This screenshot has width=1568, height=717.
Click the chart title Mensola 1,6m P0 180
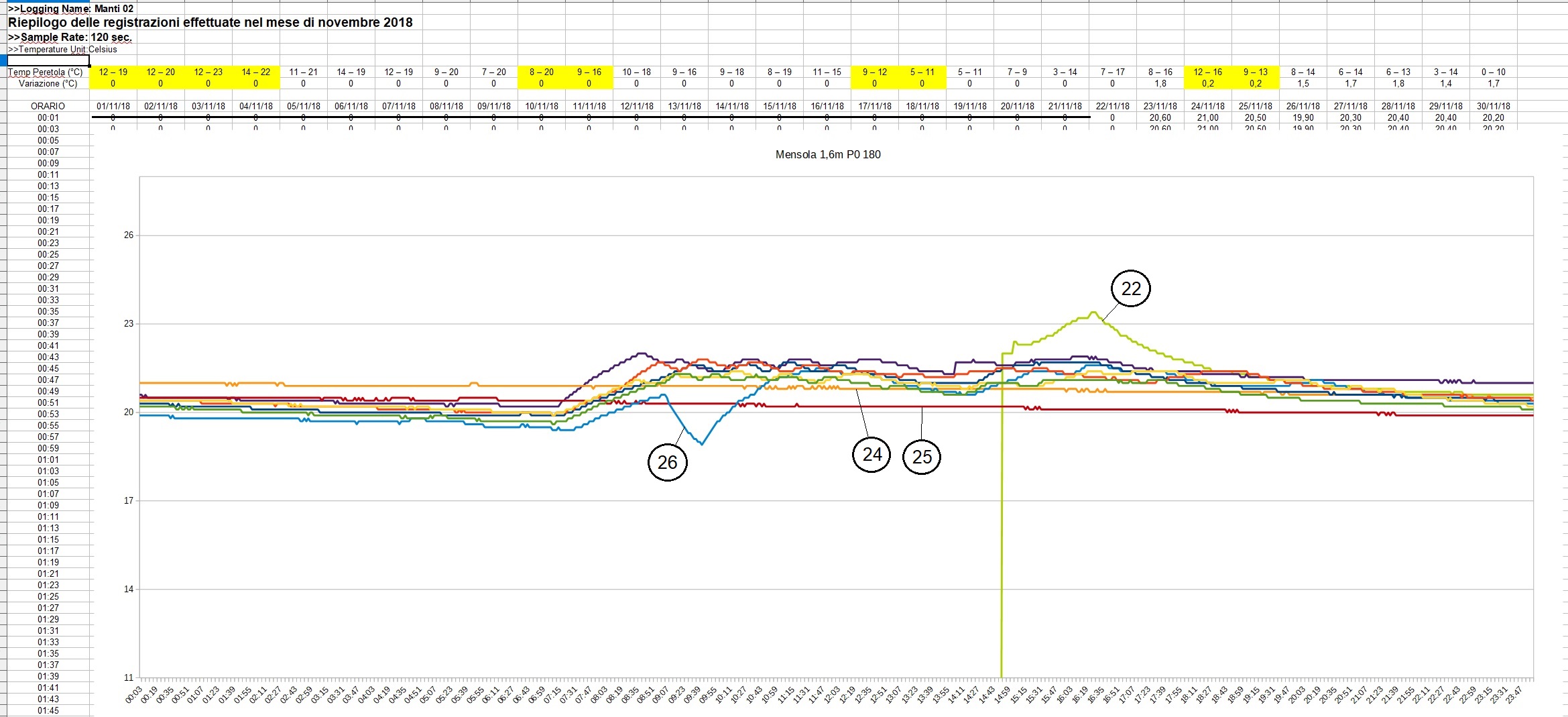(827, 154)
